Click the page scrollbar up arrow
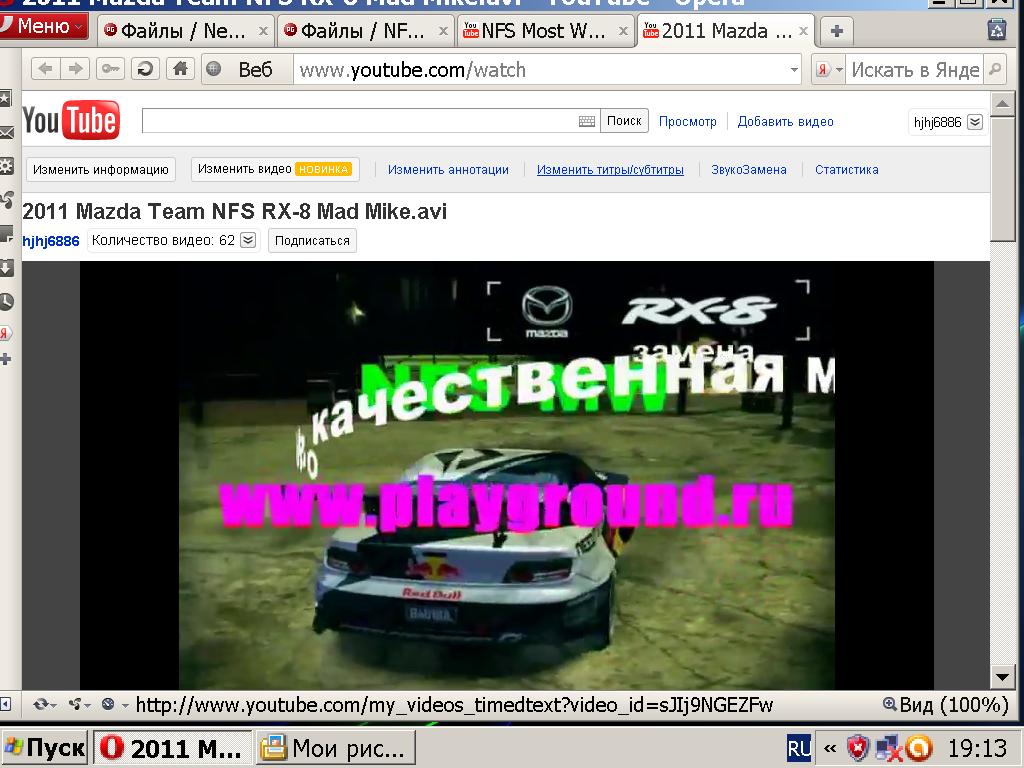 click(x=1002, y=104)
